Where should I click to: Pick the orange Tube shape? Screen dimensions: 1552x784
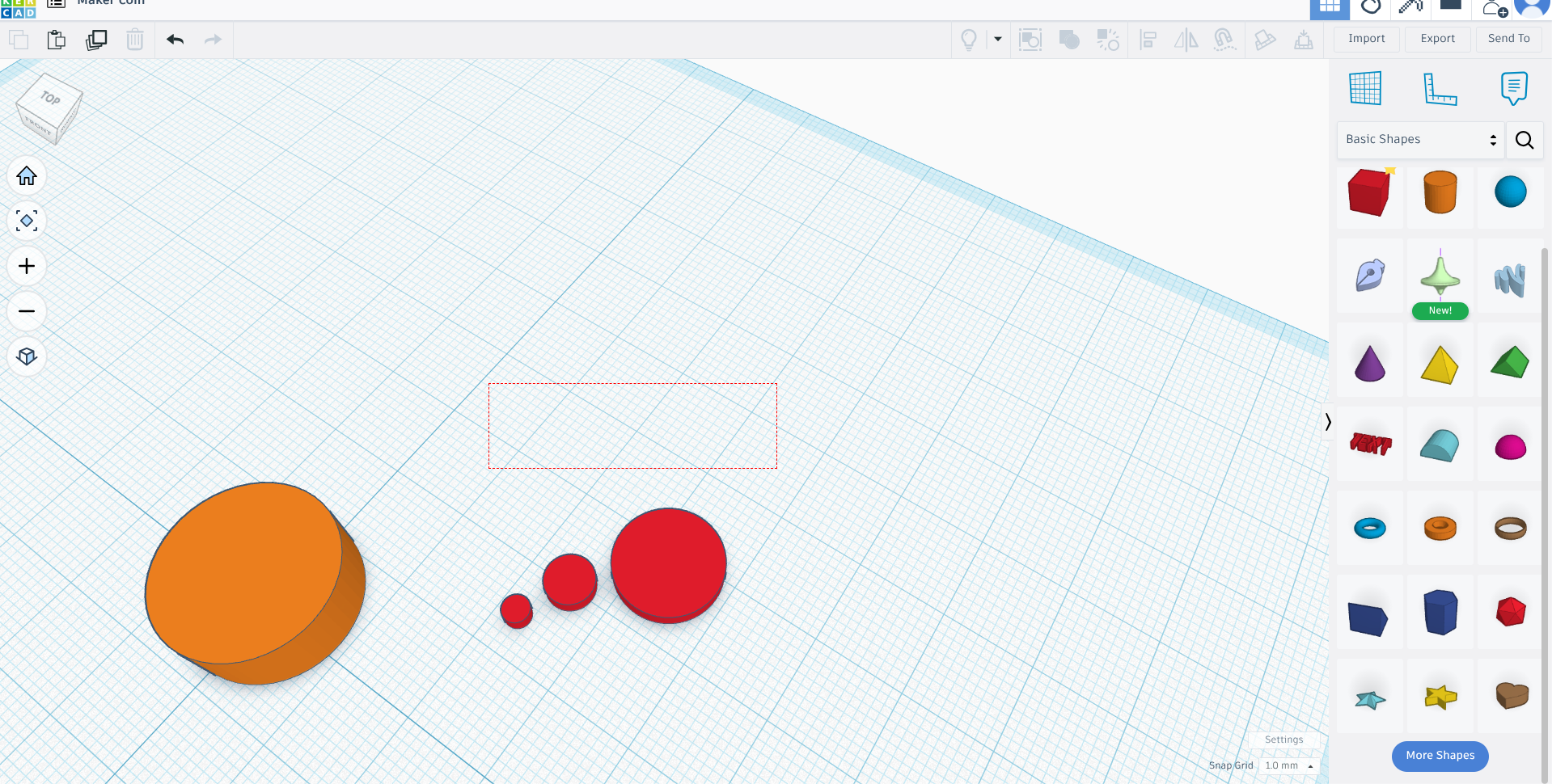1440,529
